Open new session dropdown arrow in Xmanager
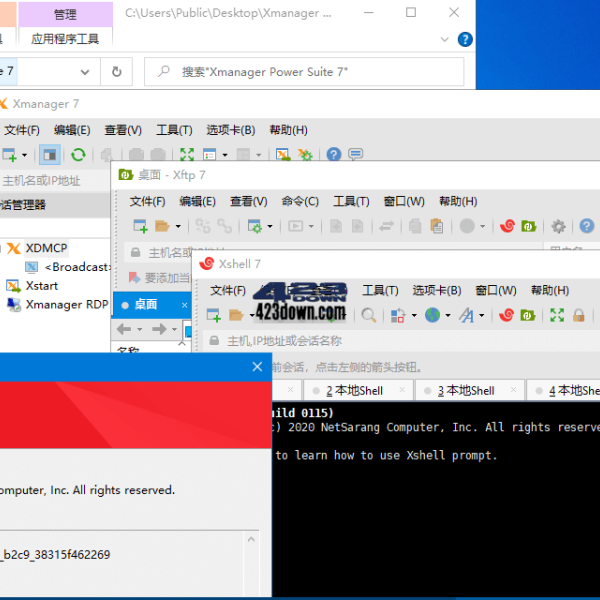The image size is (600, 600). click(24, 155)
